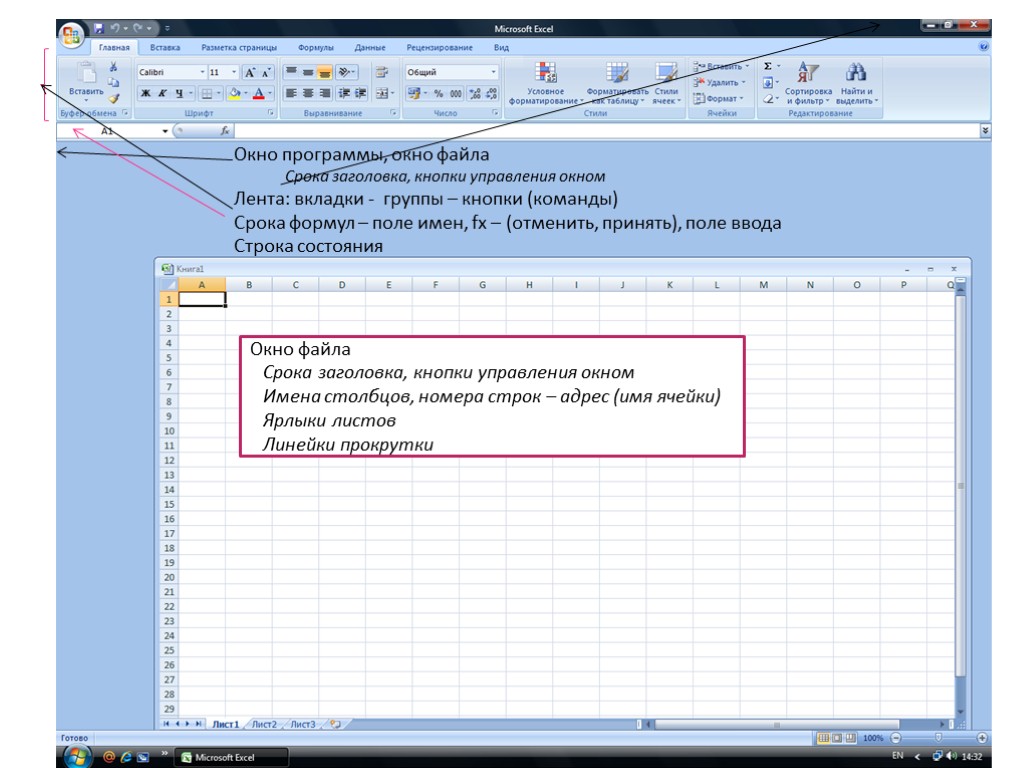Open Сортировка и фильтр menu

pyautogui.click(x=808, y=83)
